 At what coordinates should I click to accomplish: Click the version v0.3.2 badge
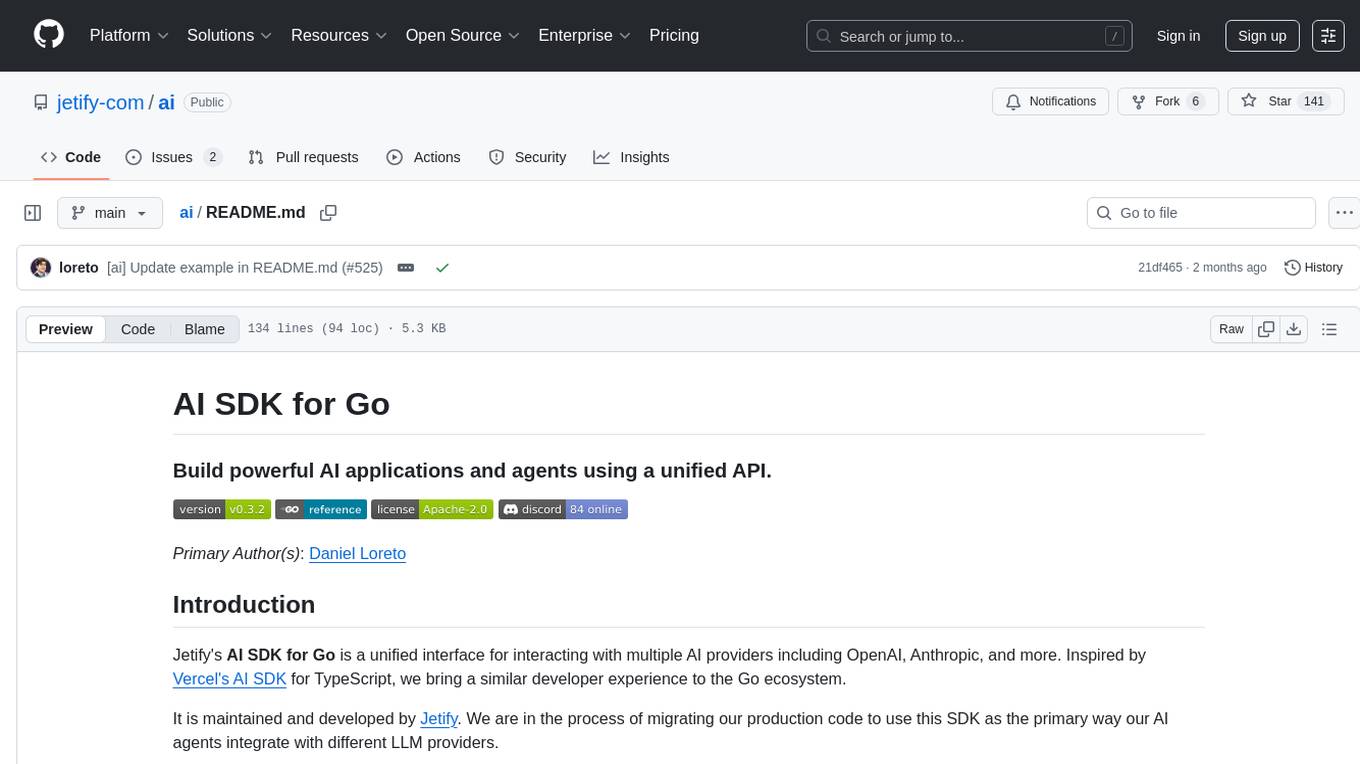[x=222, y=509]
